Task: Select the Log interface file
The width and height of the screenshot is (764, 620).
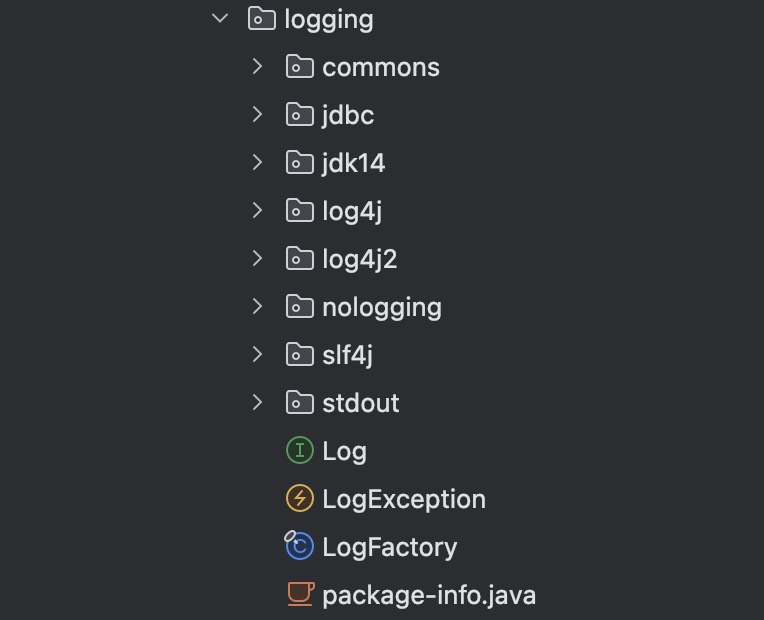Action: click(x=344, y=451)
